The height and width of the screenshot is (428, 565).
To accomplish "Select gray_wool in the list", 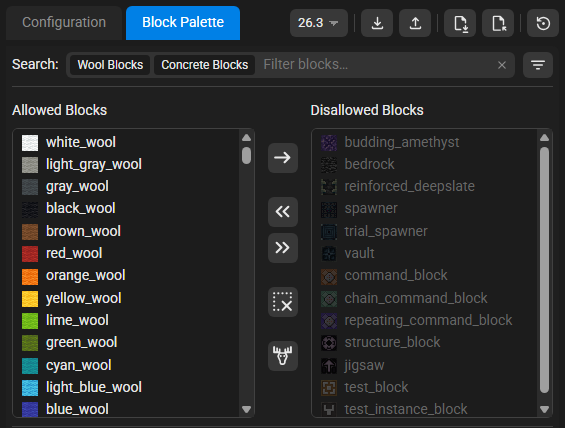I will (x=126, y=187).
